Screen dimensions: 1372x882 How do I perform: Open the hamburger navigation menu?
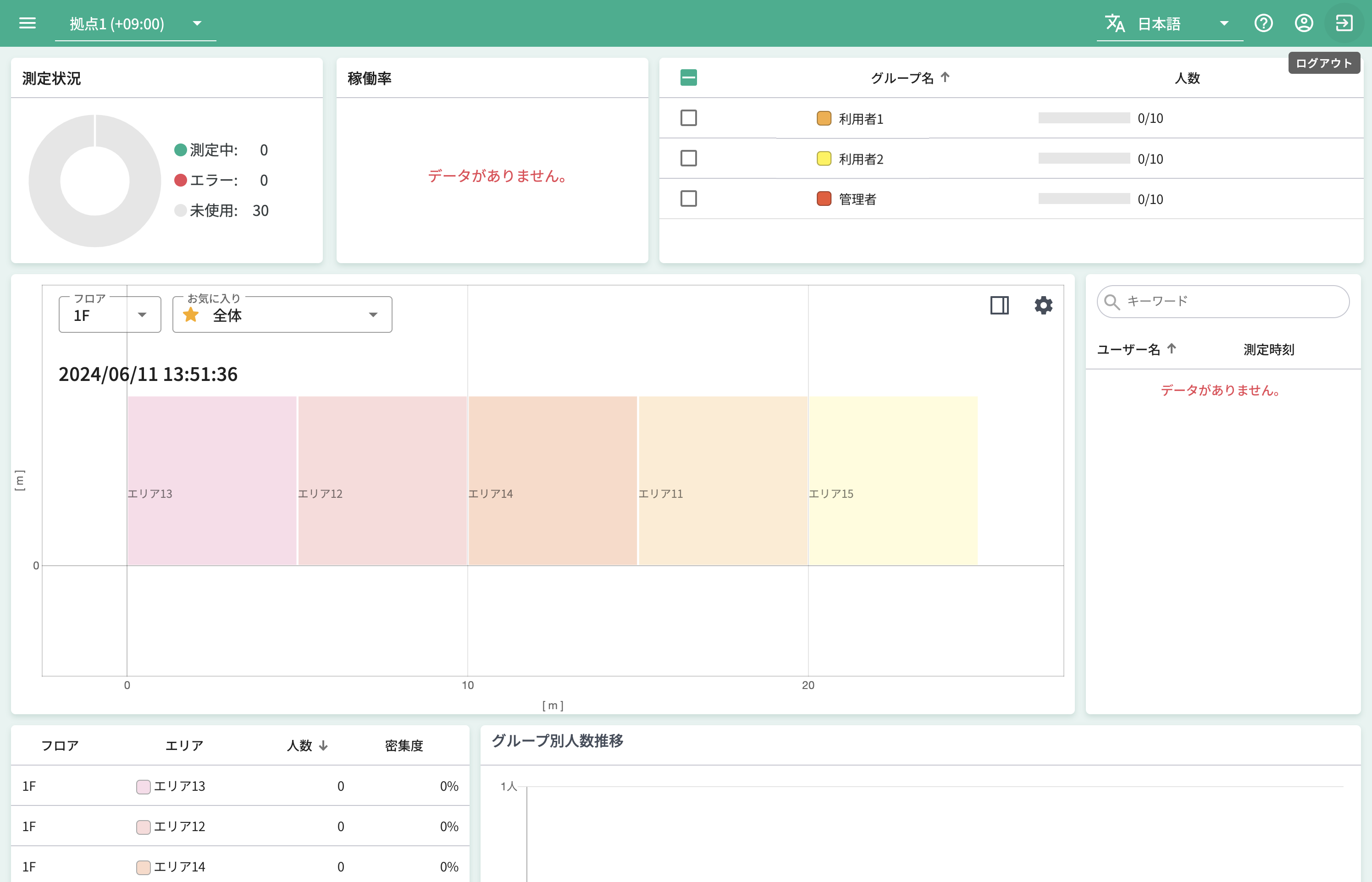pos(27,23)
